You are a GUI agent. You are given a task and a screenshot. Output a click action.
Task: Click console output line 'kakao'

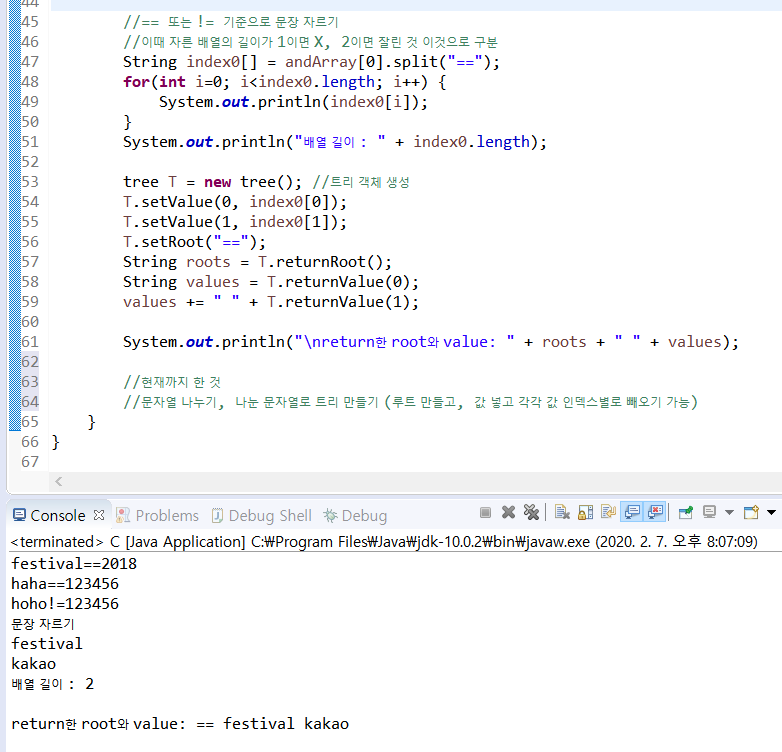(x=33, y=664)
